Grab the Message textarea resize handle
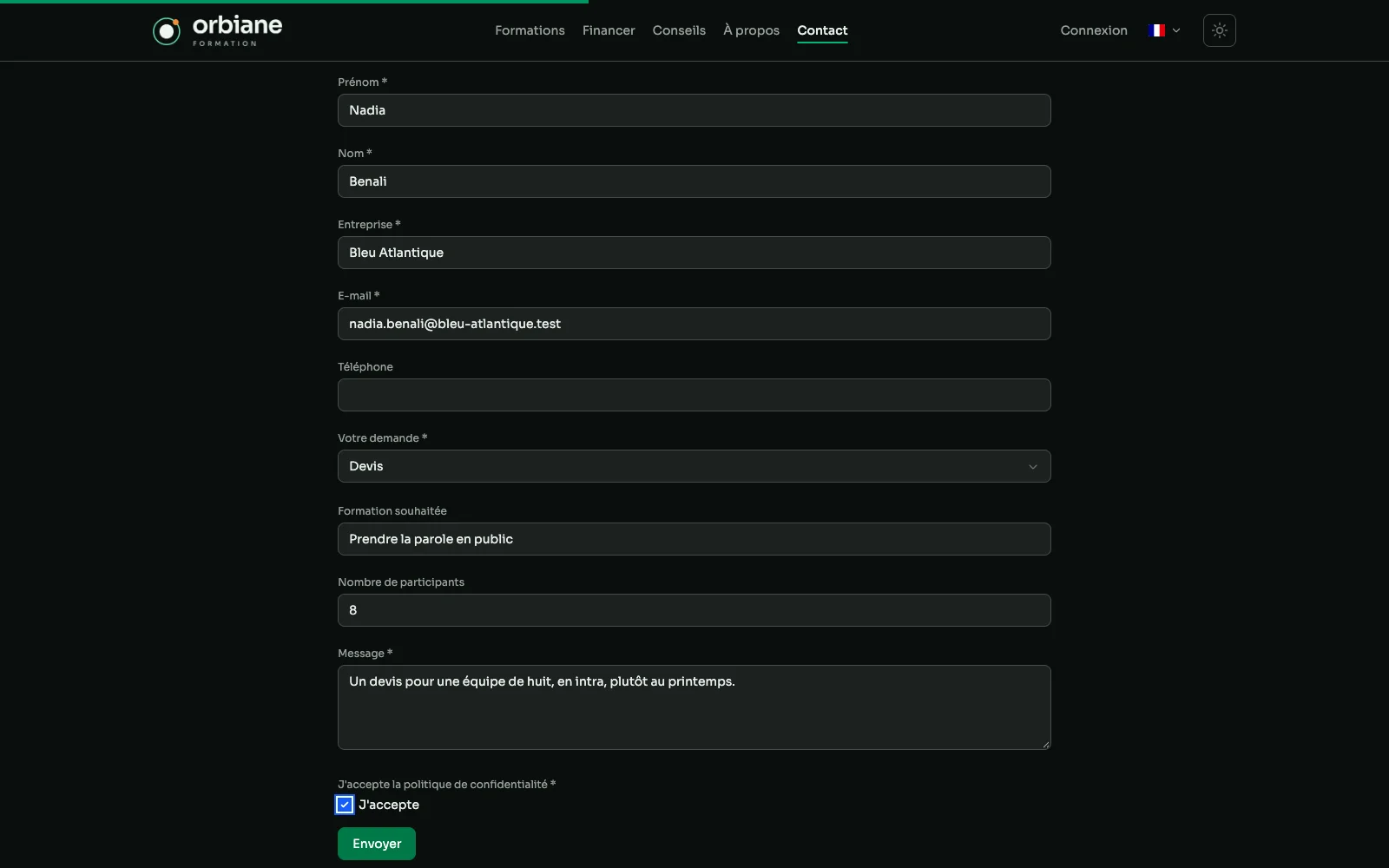 click(x=1045, y=744)
